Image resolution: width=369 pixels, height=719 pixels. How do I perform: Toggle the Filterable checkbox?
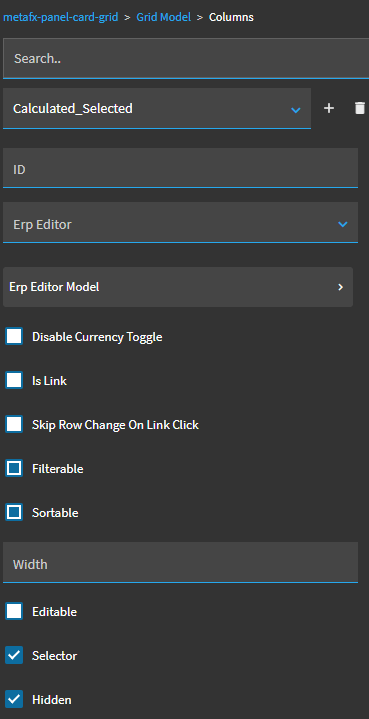pyautogui.click(x=14, y=469)
